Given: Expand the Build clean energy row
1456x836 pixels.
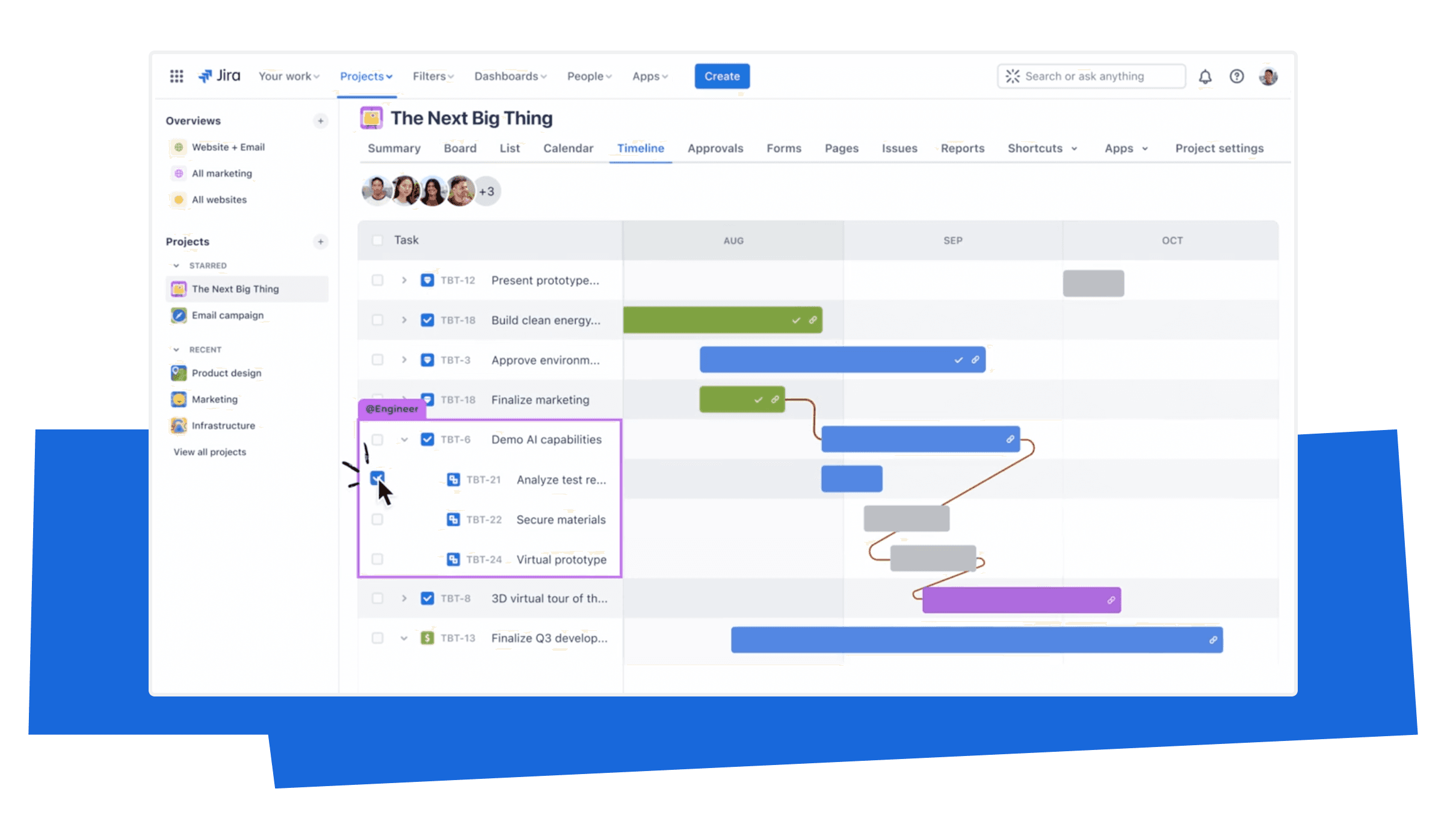Looking at the screenshot, I should click(404, 320).
